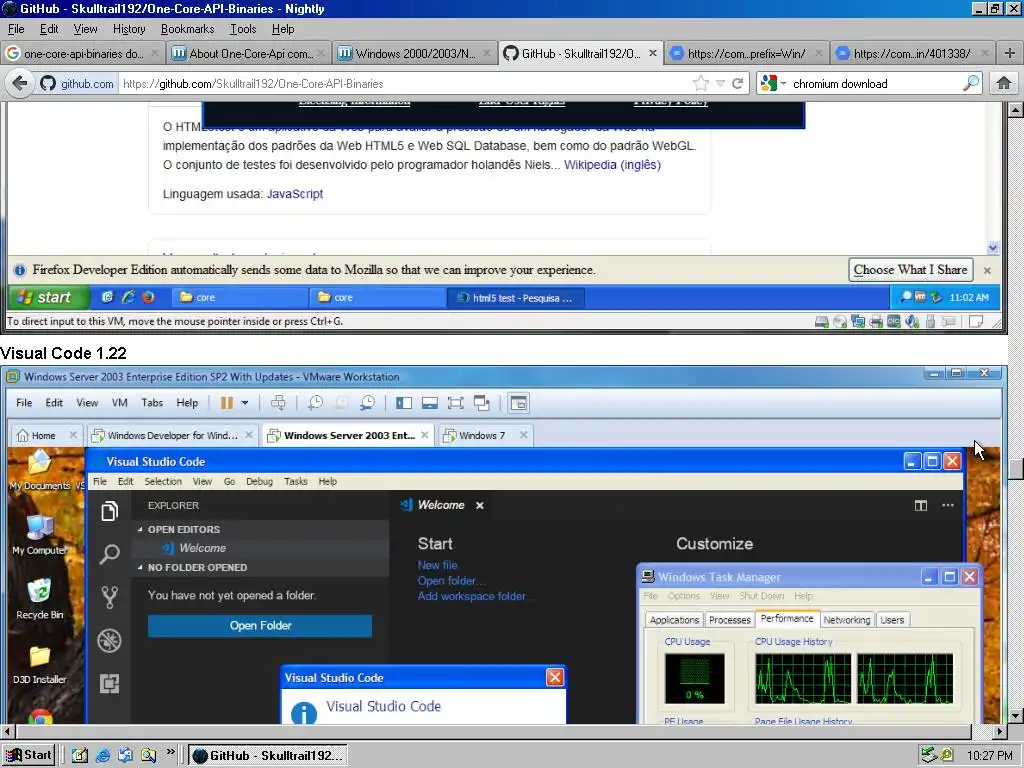Viewport: 1024px width, 768px height.
Task: Click Choose What I Share button
Action: coord(910,270)
